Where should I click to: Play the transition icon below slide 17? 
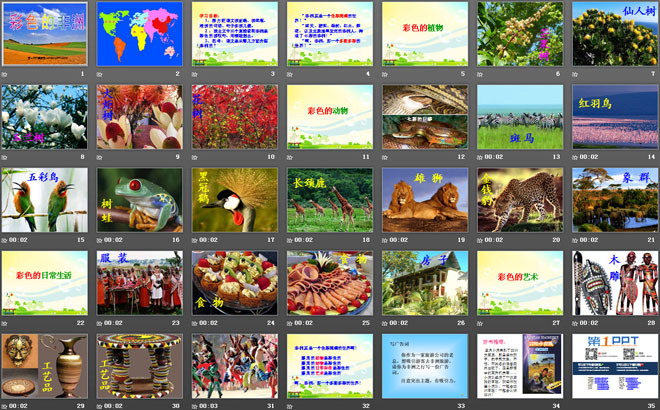195,239
